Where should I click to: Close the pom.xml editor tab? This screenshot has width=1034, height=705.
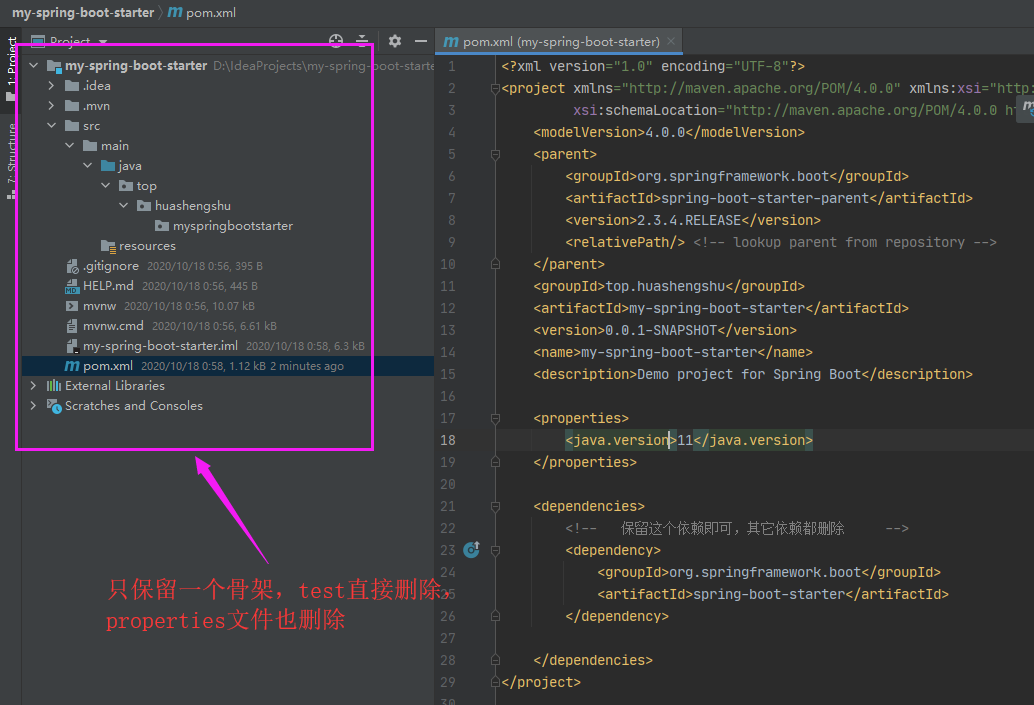[x=671, y=41]
